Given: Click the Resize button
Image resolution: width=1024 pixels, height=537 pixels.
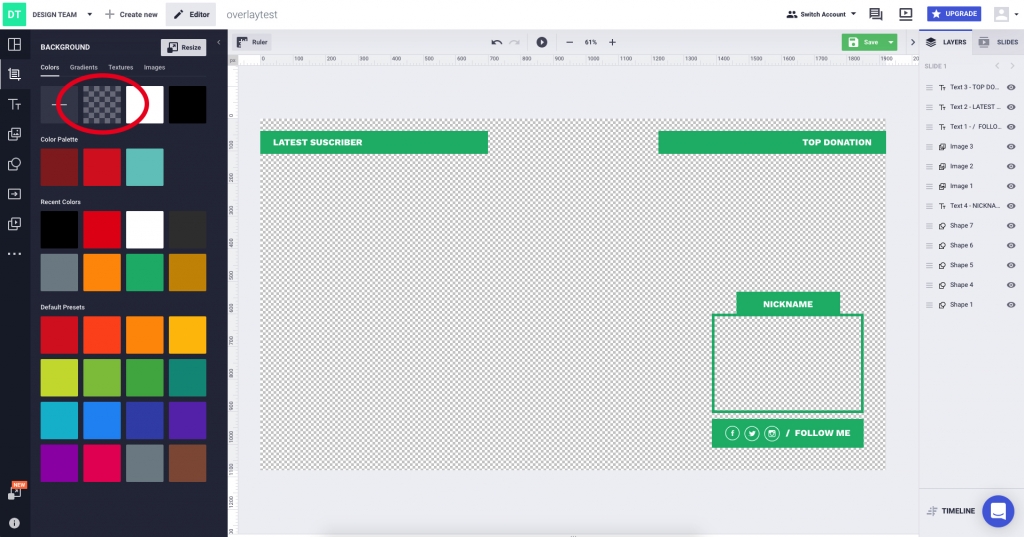Looking at the screenshot, I should click(183, 47).
